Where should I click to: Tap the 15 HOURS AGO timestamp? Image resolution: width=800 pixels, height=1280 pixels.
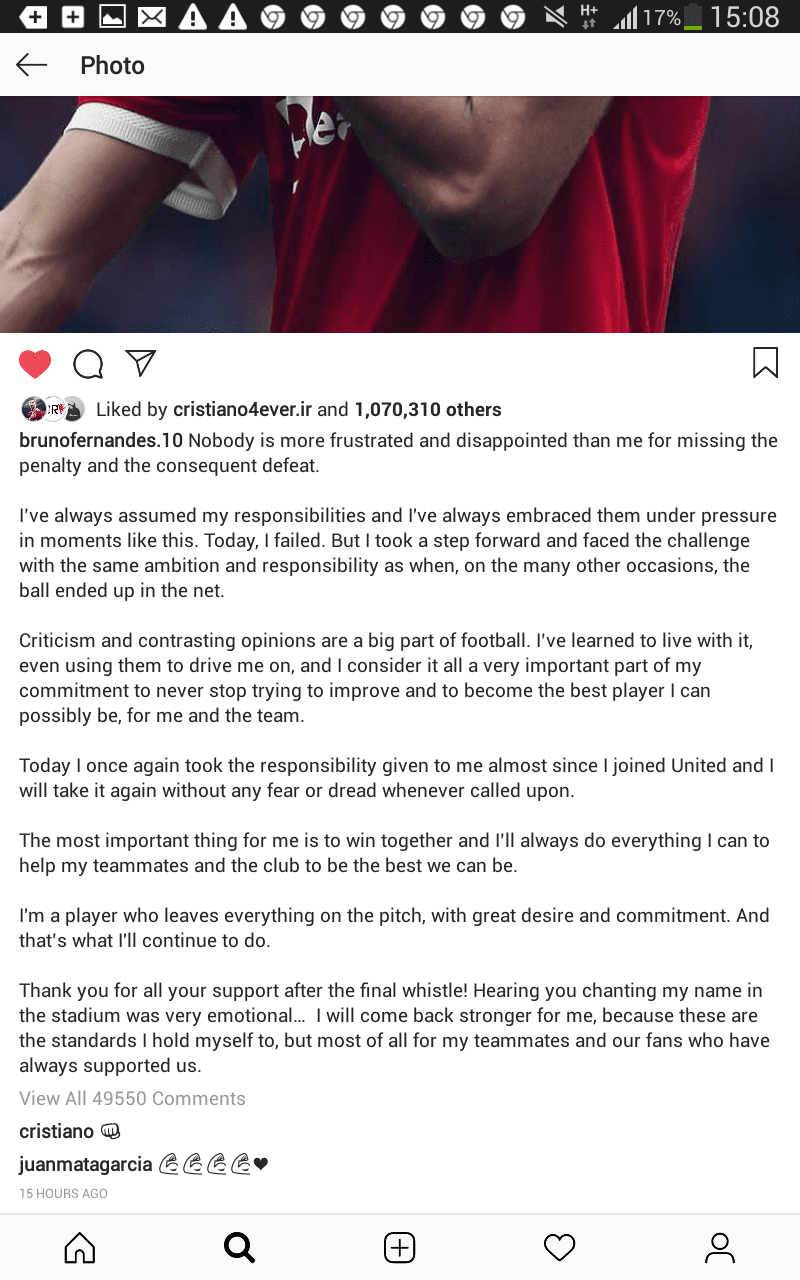63,1193
